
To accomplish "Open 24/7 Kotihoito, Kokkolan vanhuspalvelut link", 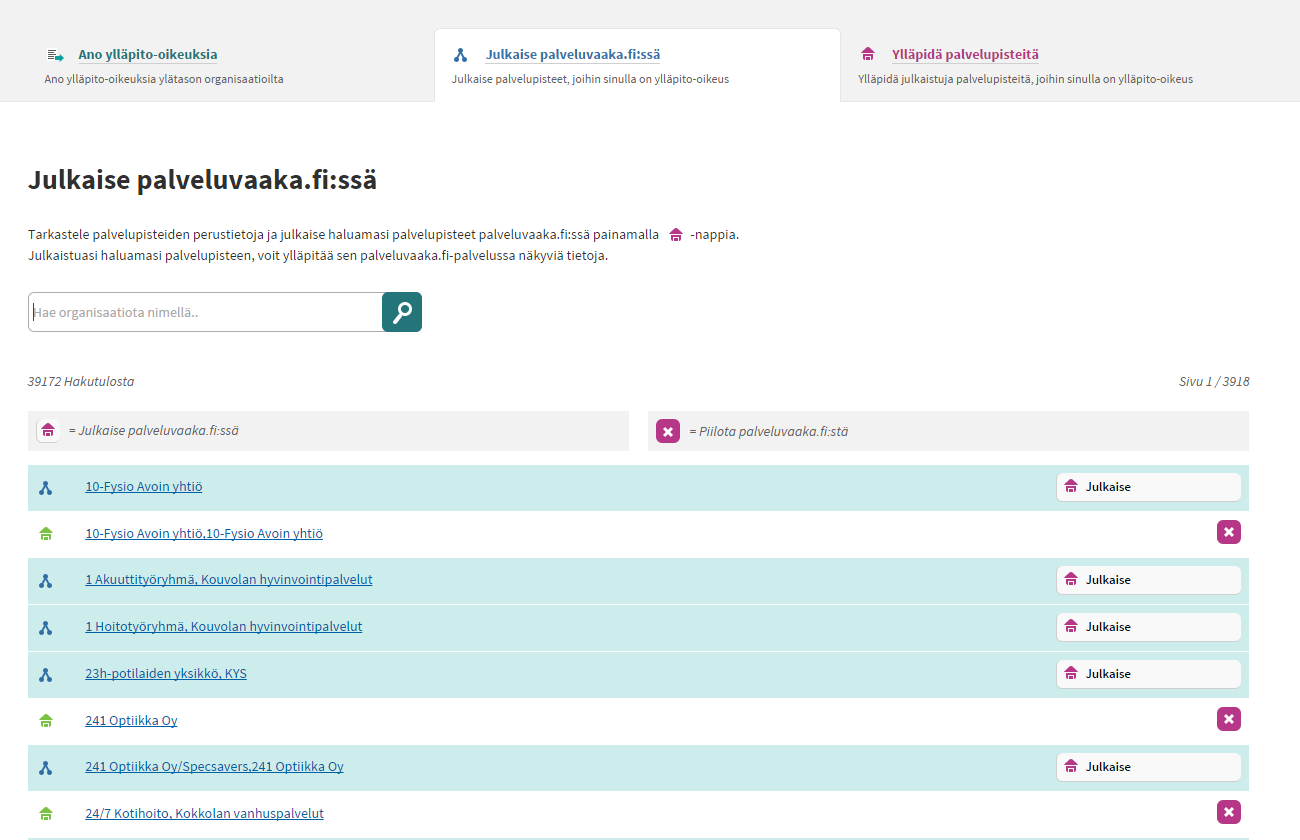I will pyautogui.click(x=205, y=814).
